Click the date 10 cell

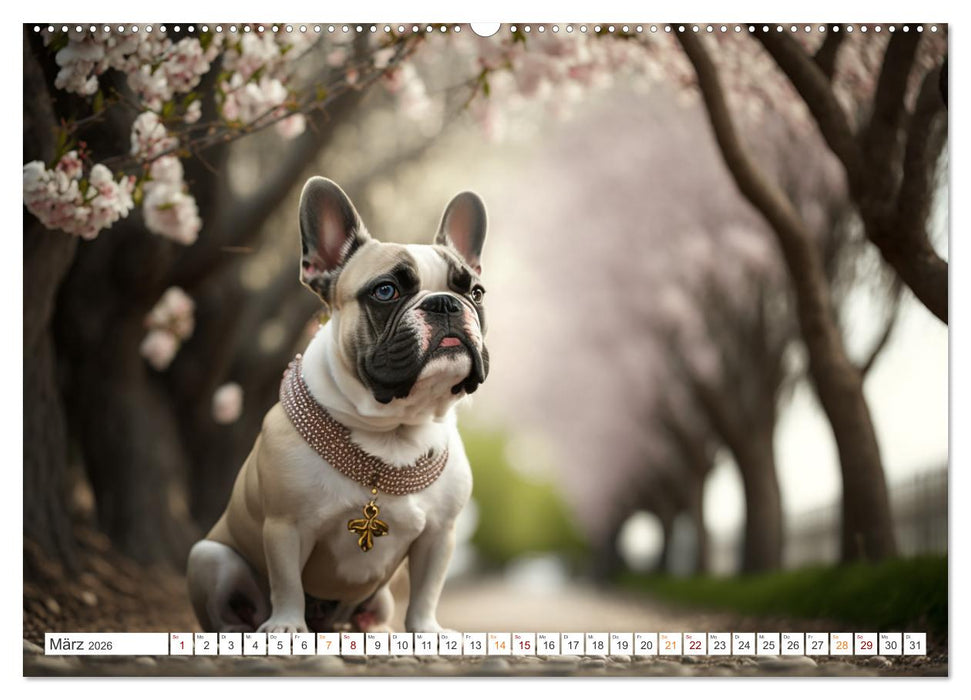[404, 646]
